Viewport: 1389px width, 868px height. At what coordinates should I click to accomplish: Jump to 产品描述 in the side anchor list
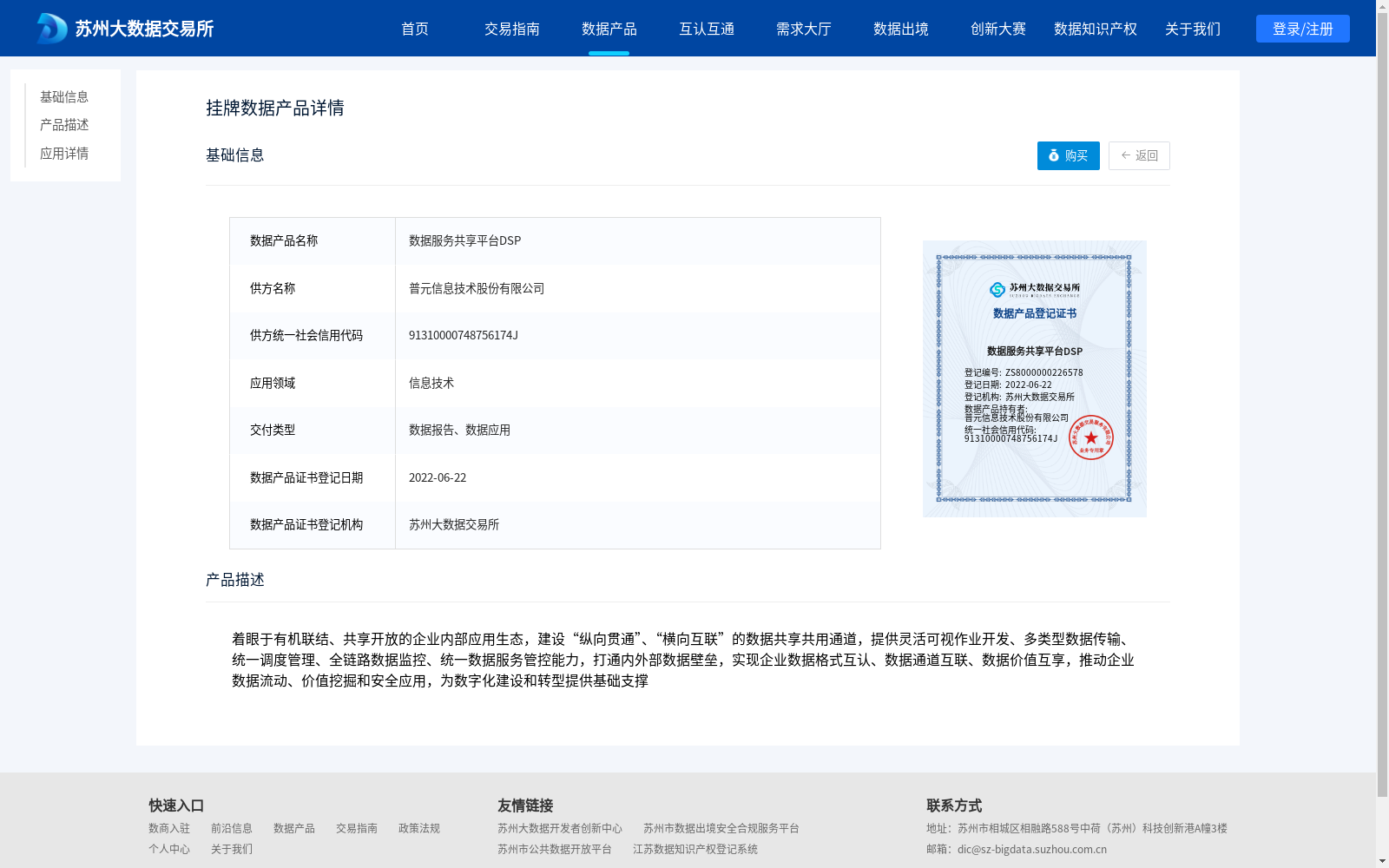(x=64, y=125)
